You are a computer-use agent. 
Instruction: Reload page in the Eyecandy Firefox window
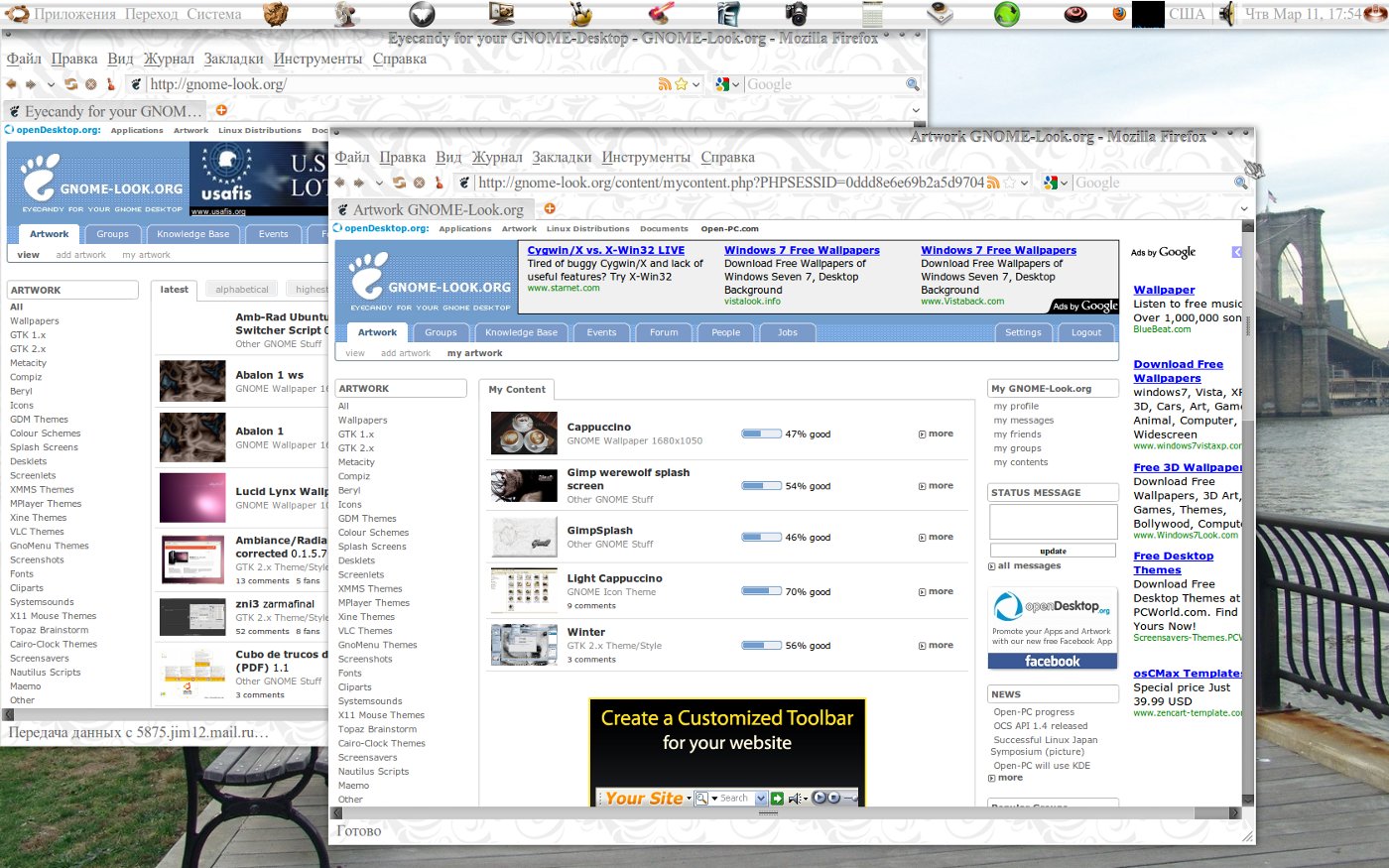tap(70, 84)
